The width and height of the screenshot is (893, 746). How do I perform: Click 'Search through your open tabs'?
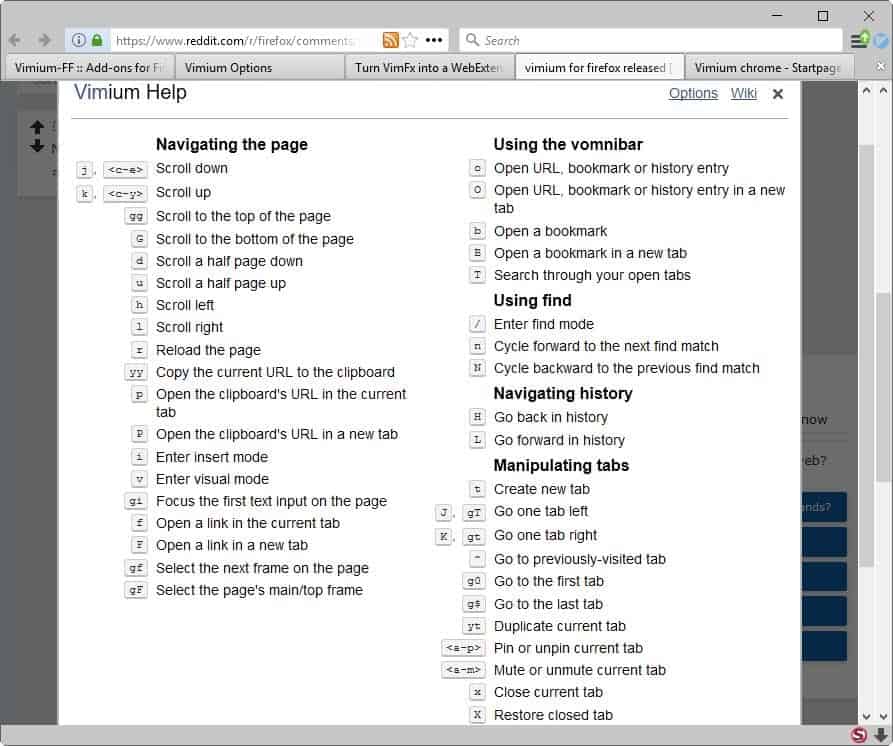(x=592, y=276)
